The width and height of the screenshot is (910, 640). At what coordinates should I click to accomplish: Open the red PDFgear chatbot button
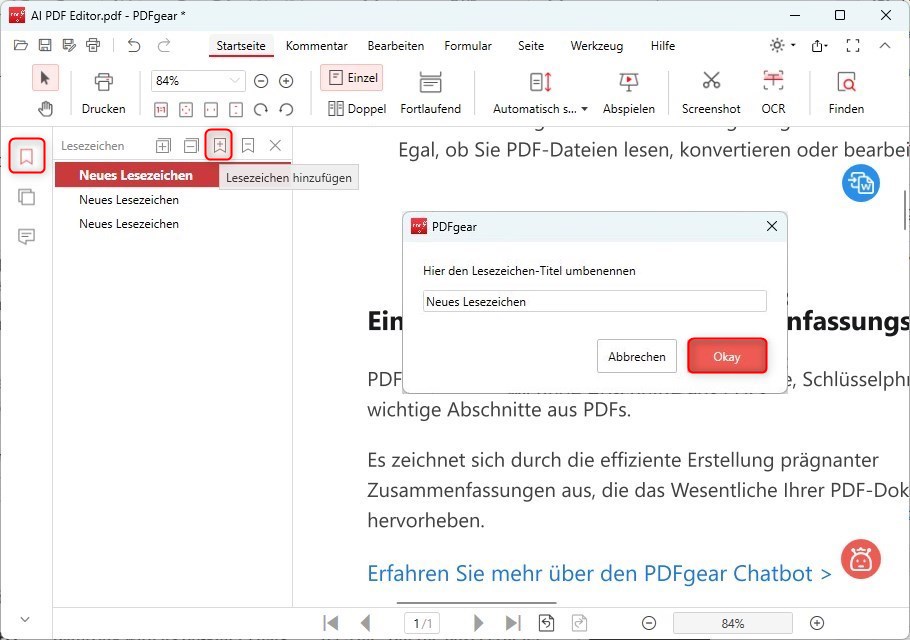861,559
